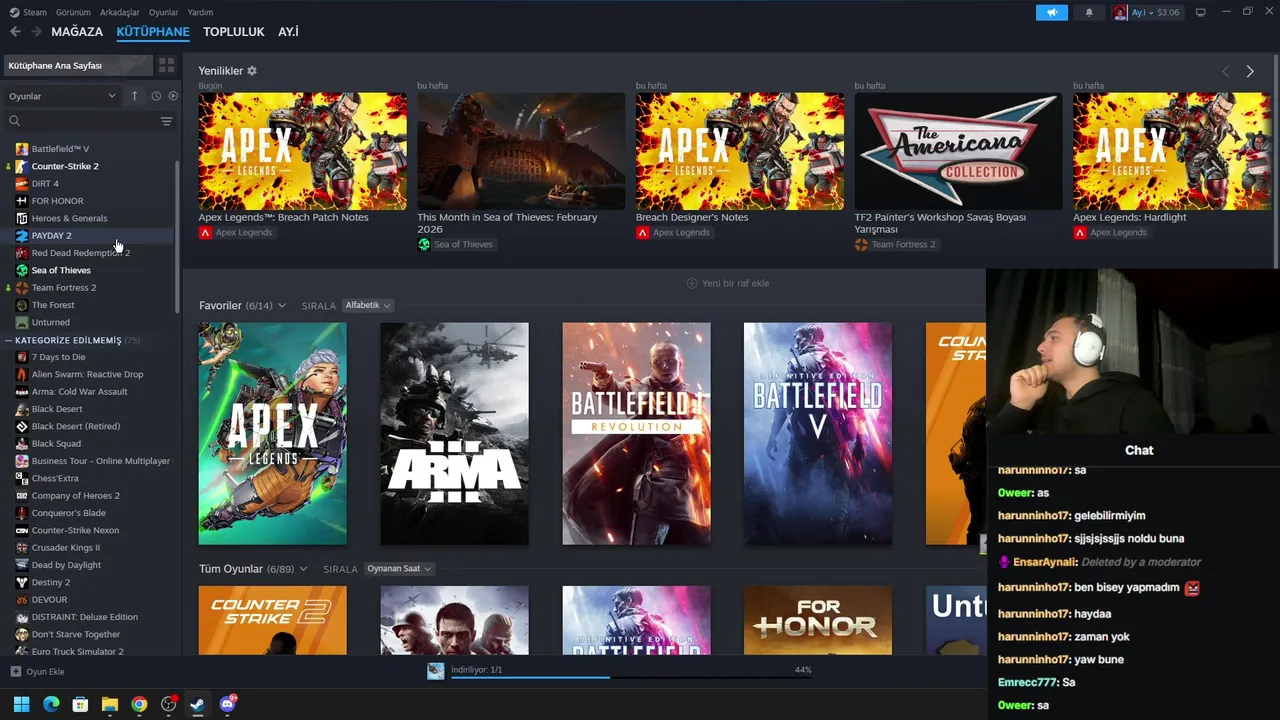Image resolution: width=1280 pixels, height=720 pixels.
Task: Show previous news items with left arrow
Action: (x=1226, y=71)
